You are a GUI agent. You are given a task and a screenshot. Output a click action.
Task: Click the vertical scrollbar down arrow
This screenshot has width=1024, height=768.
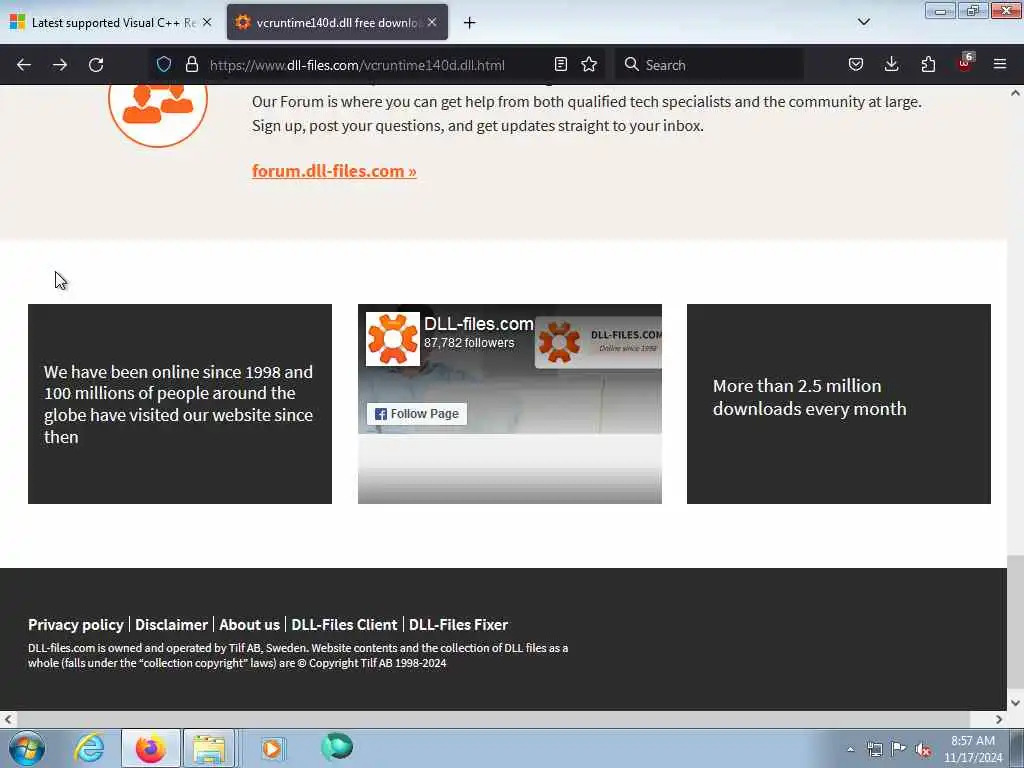pyautogui.click(x=1015, y=703)
